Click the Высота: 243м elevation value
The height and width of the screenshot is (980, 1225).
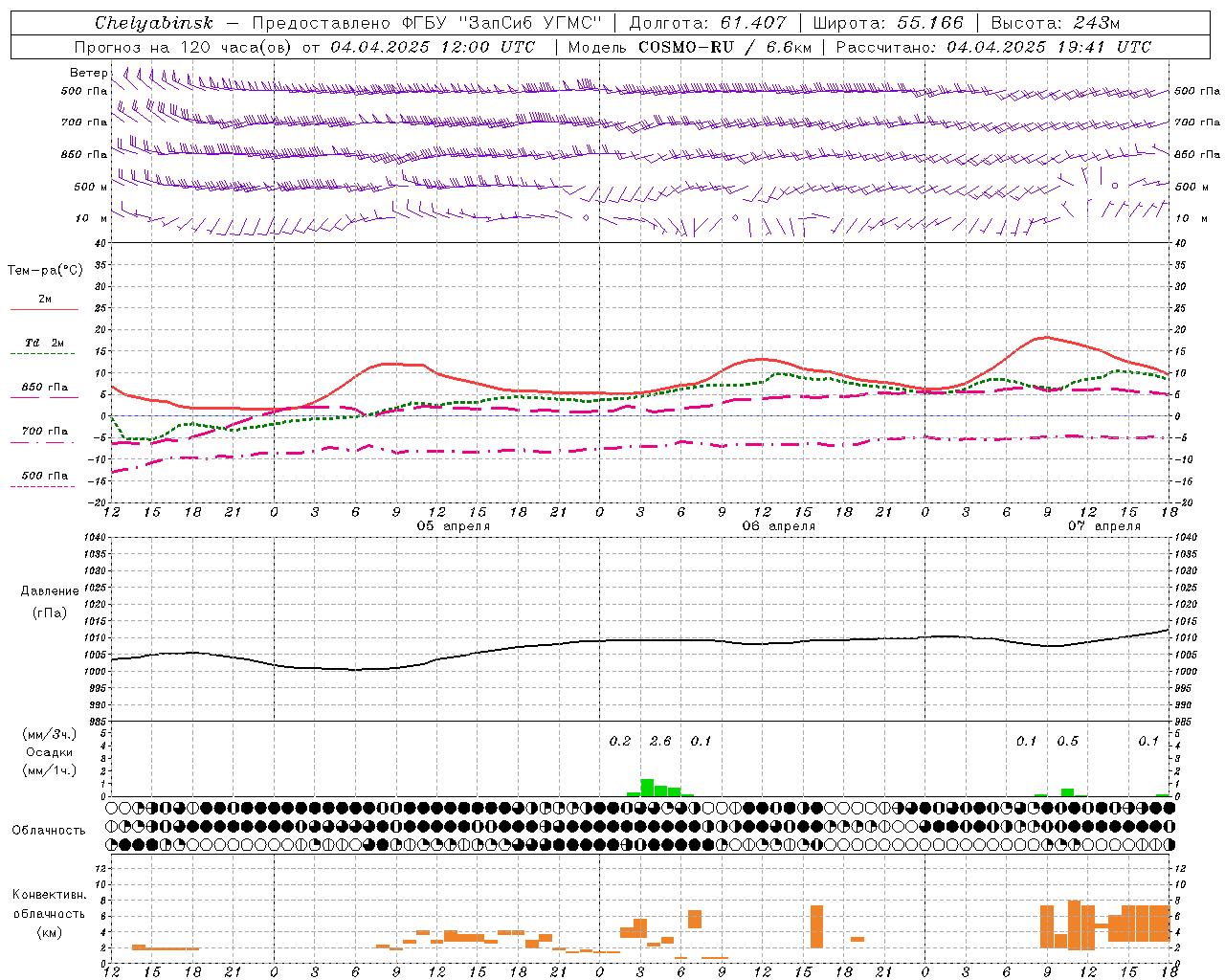tap(1055, 23)
